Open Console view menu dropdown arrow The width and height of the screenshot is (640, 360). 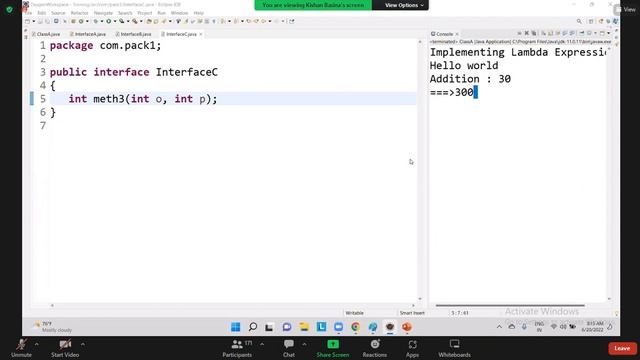(609, 33)
